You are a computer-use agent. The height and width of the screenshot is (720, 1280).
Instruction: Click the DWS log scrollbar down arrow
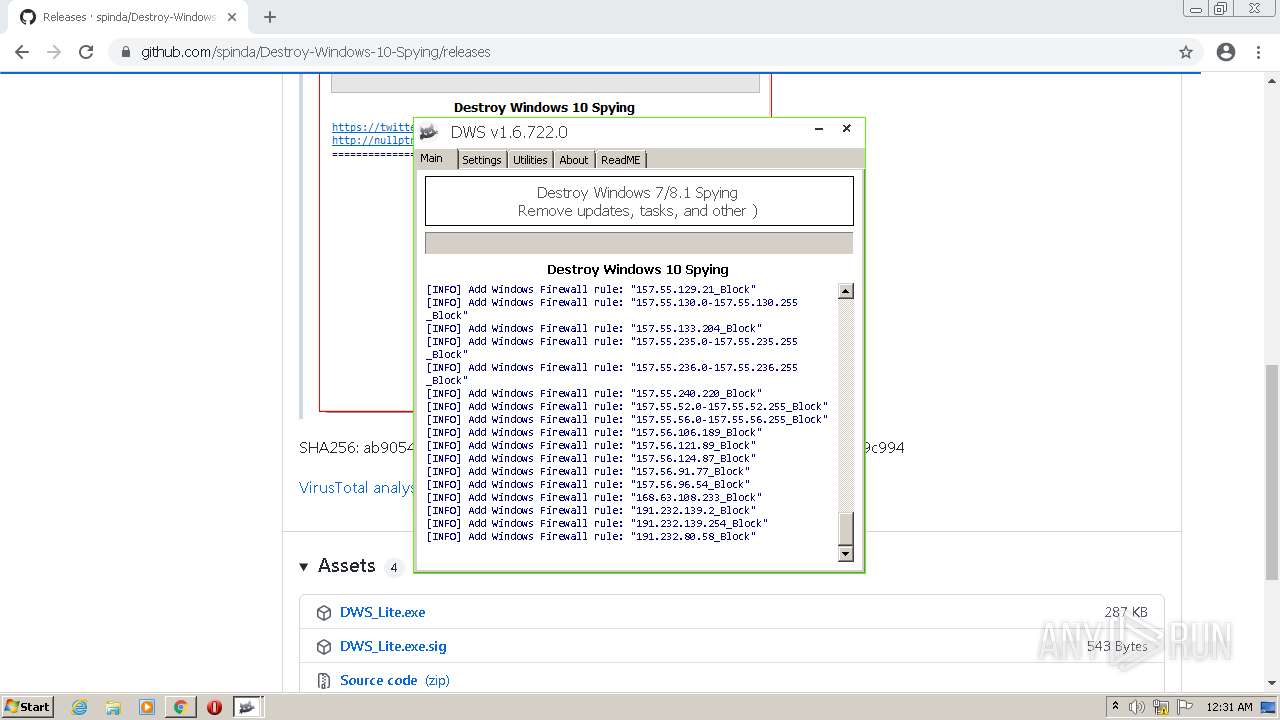pos(846,553)
